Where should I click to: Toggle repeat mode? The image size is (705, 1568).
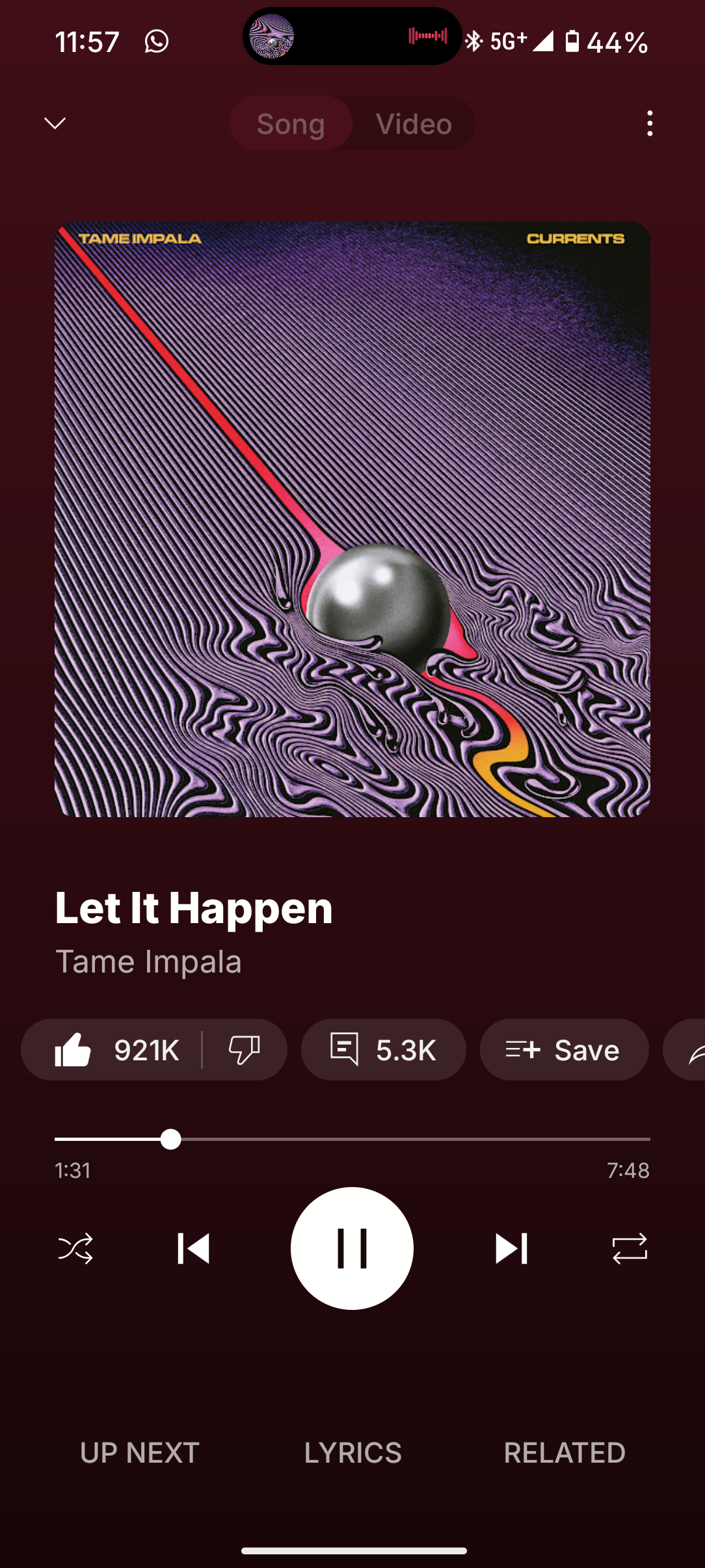(630, 1248)
